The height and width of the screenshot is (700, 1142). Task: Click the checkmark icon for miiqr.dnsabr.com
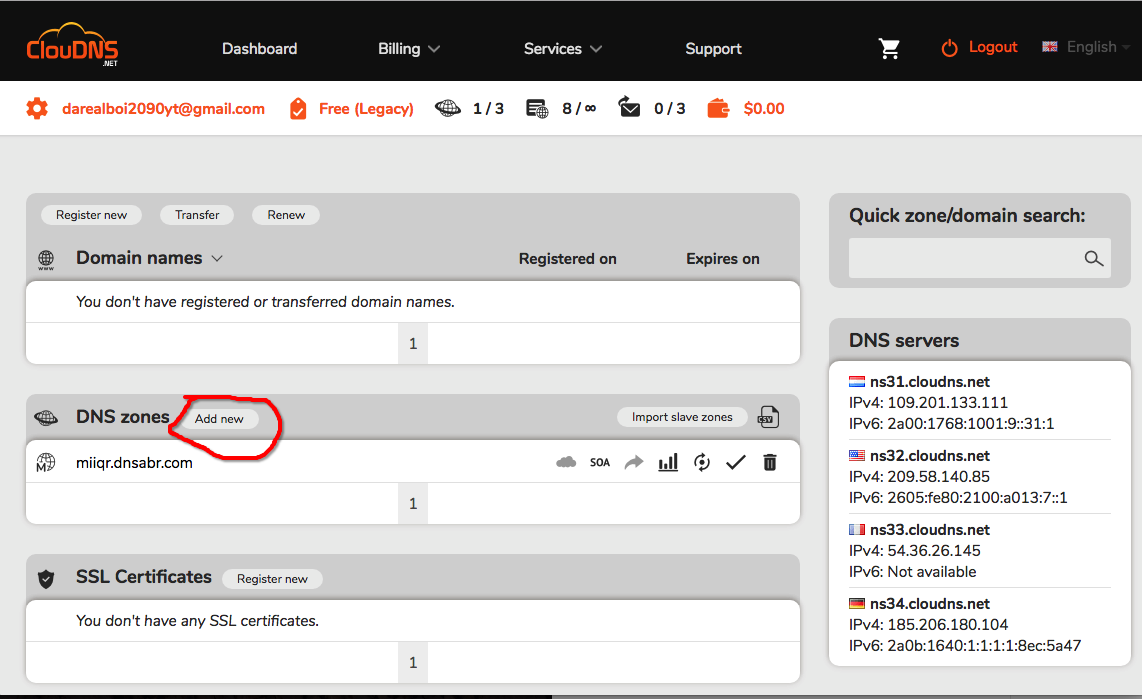736,462
